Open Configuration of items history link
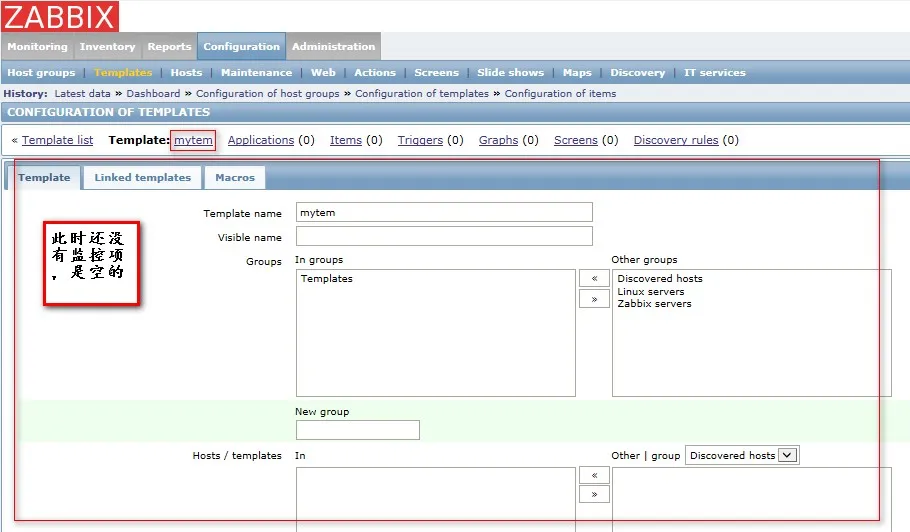This screenshot has height=532, width=910. pyautogui.click(x=560, y=93)
